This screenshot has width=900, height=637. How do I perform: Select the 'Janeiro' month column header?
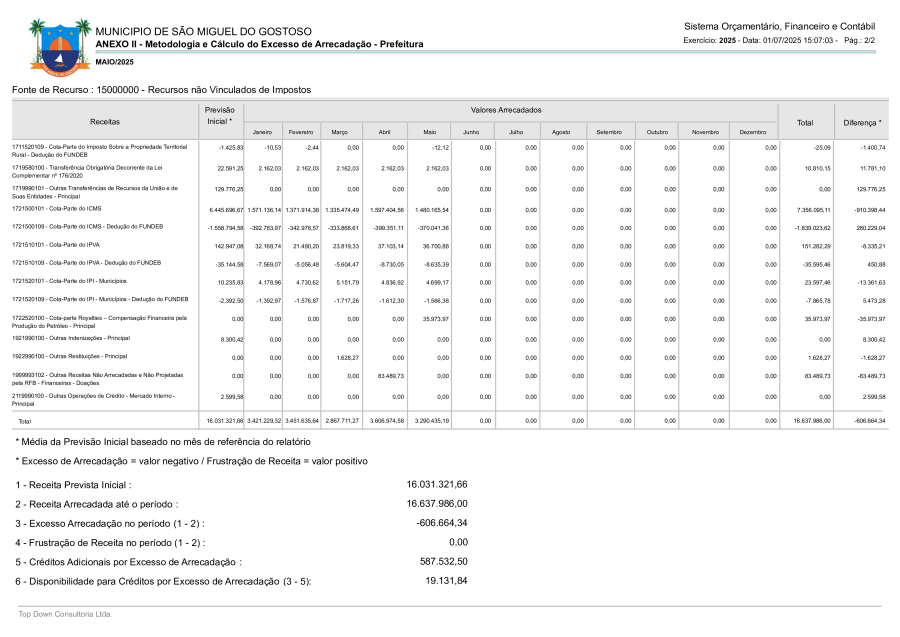click(263, 132)
